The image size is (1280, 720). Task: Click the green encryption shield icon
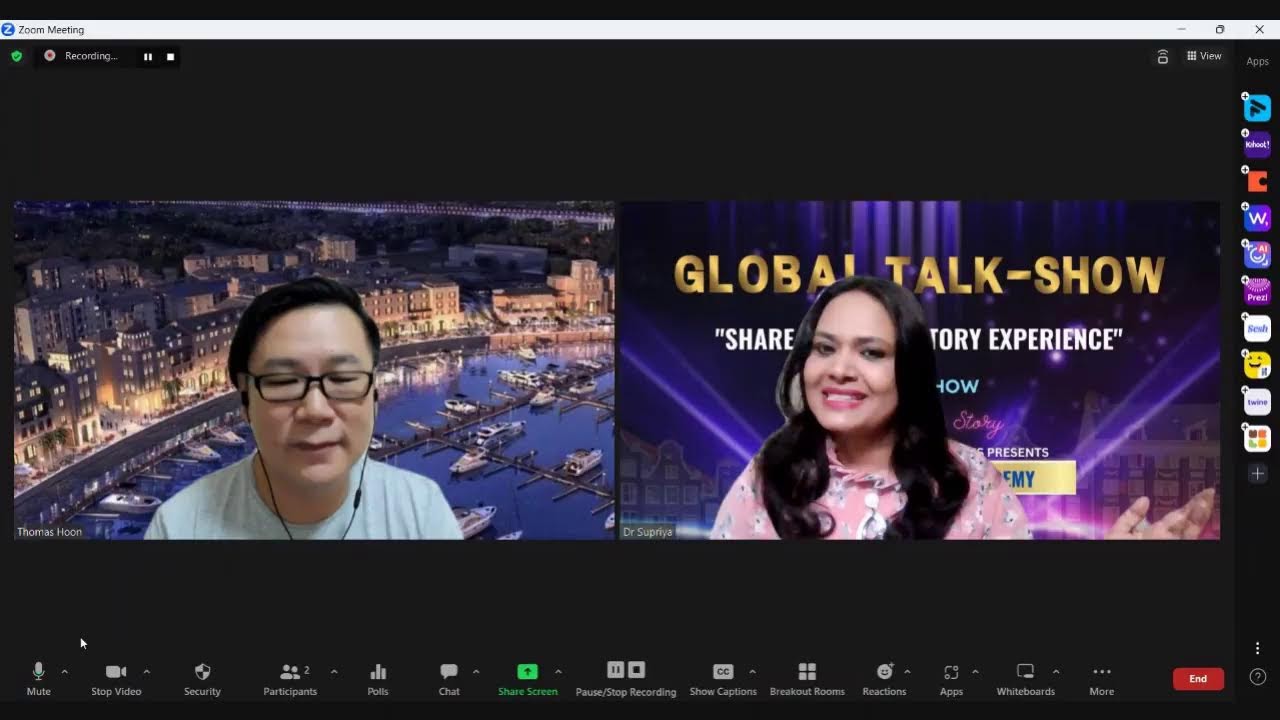coord(16,56)
